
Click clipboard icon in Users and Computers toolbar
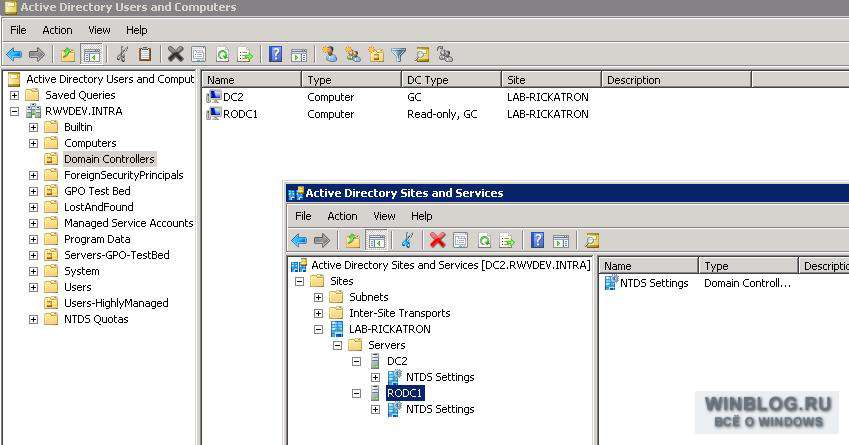(145, 55)
